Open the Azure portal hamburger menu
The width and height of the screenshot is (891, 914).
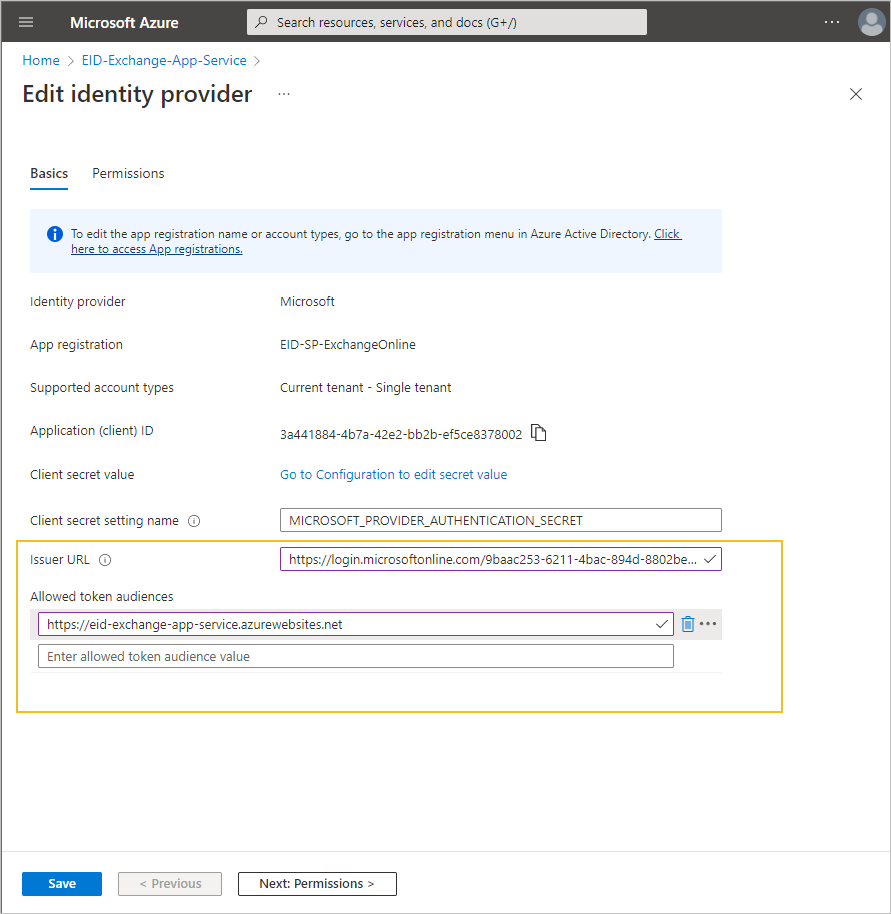(26, 22)
